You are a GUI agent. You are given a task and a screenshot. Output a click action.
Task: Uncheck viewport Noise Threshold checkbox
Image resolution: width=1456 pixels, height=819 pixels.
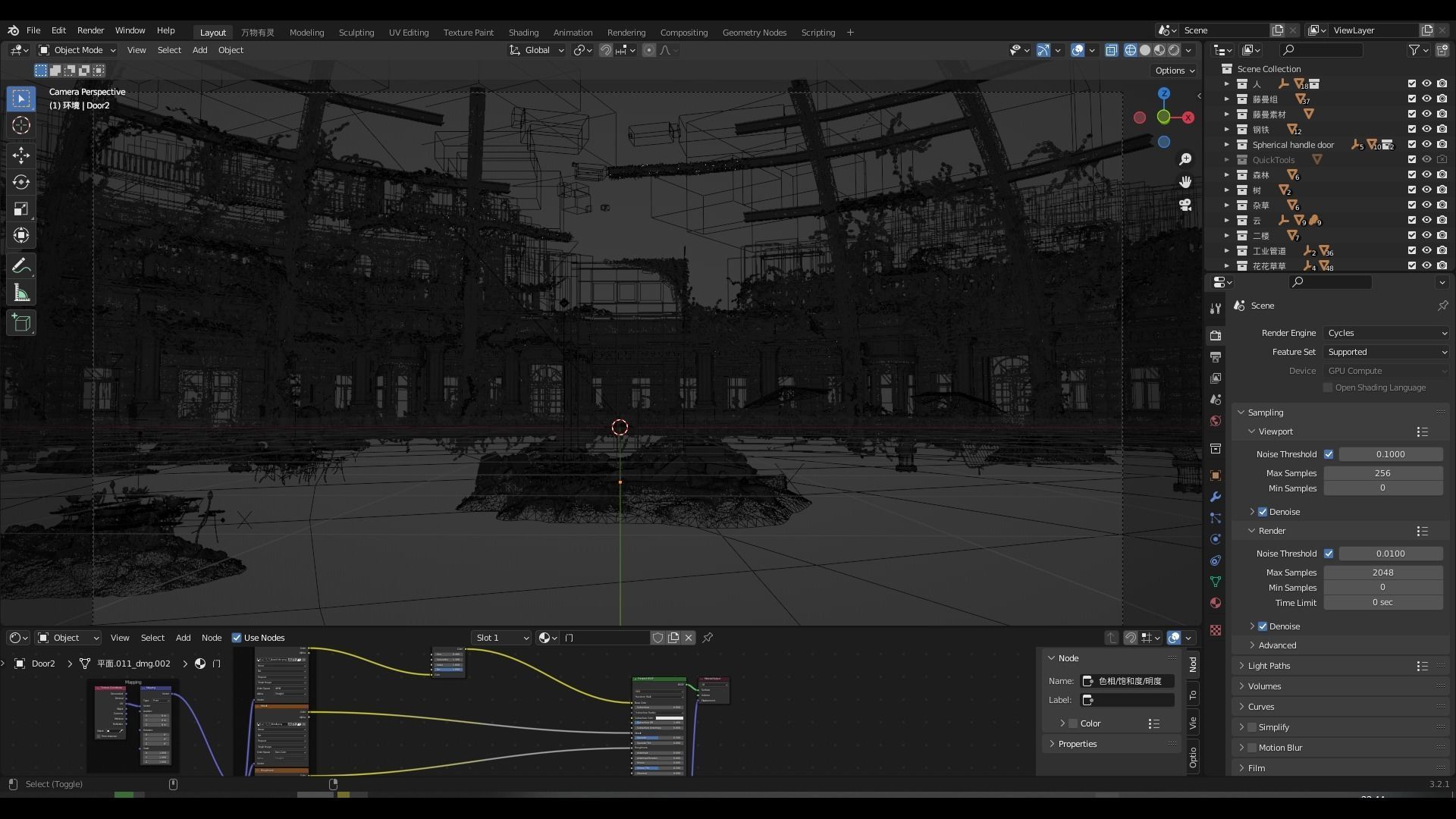(x=1329, y=454)
